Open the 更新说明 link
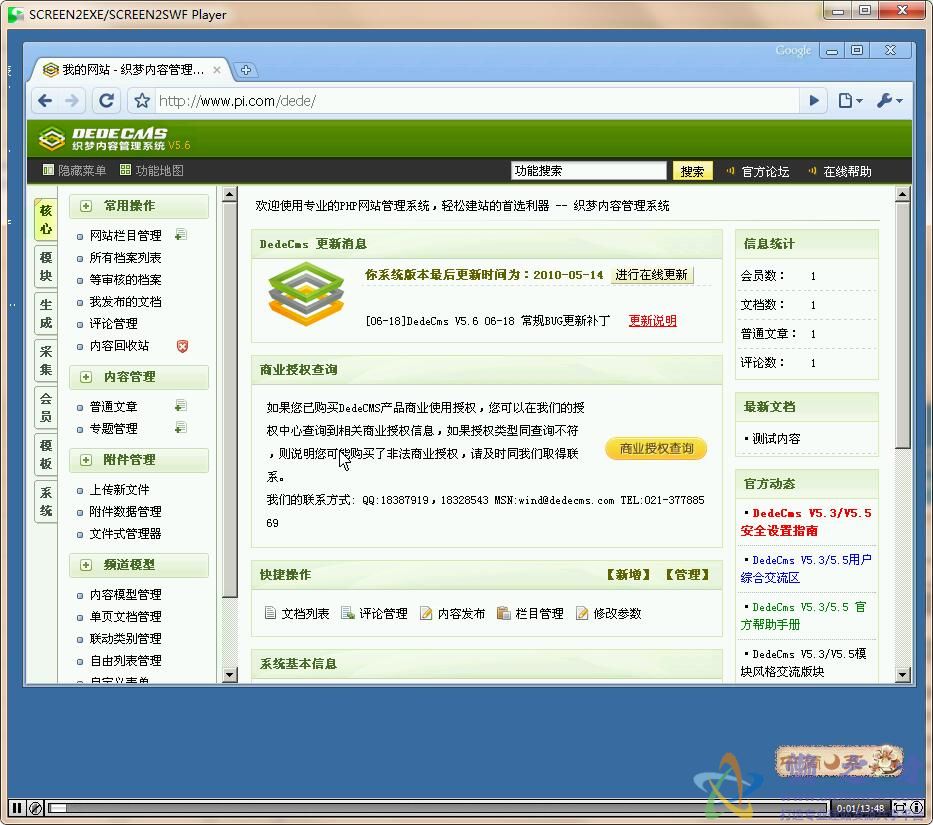Screen dimensions: 933x825 (x=652, y=321)
